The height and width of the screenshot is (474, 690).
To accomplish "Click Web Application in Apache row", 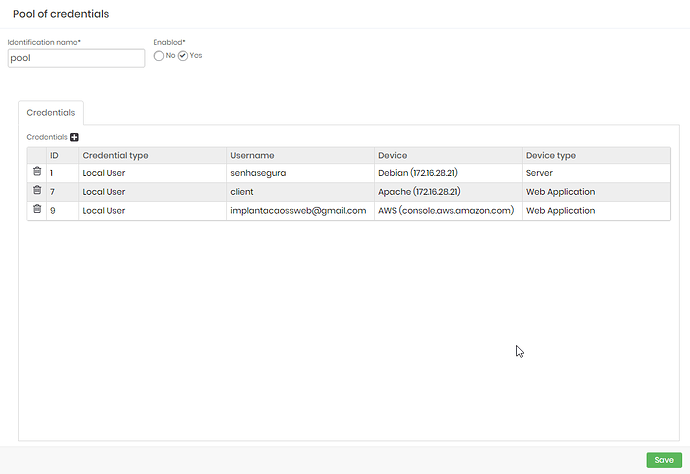I will 596,192.
